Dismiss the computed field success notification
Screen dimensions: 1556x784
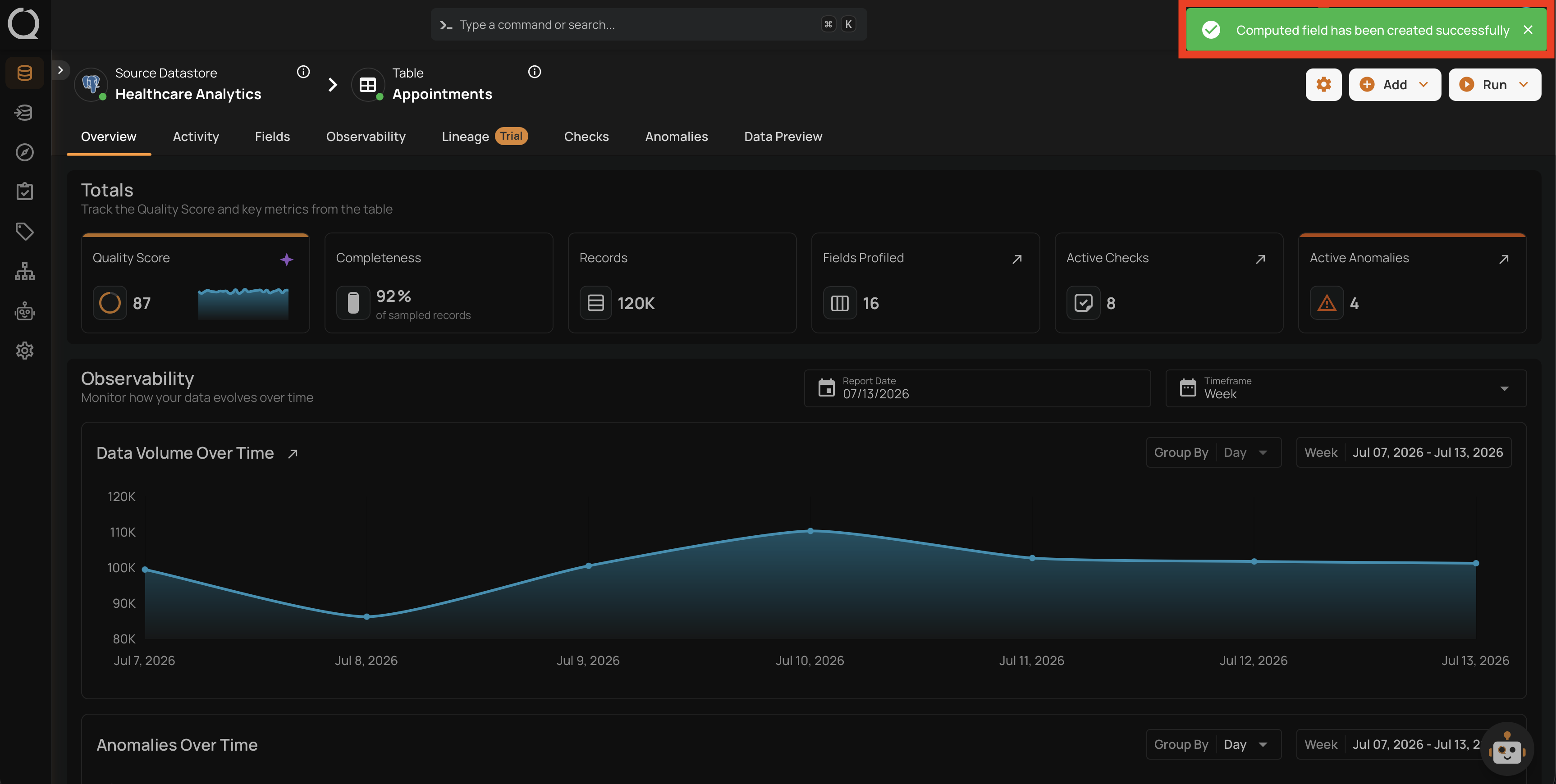tap(1528, 30)
